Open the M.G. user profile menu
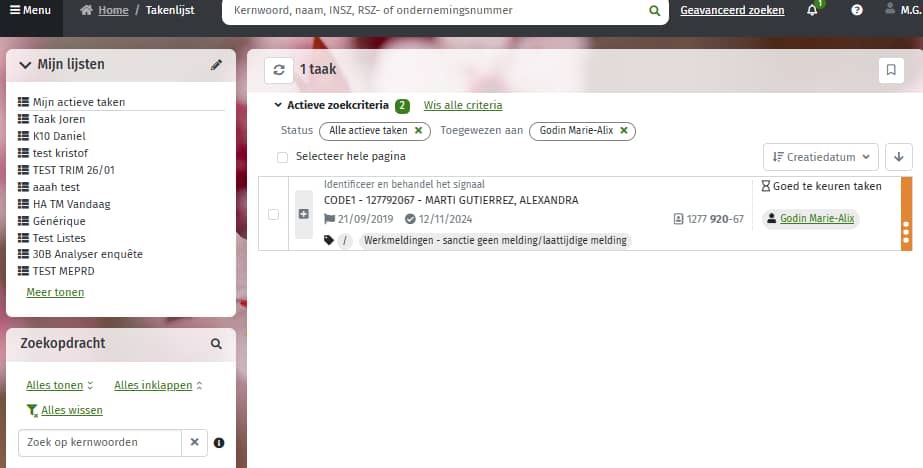This screenshot has height=468, width=923. tap(904, 10)
